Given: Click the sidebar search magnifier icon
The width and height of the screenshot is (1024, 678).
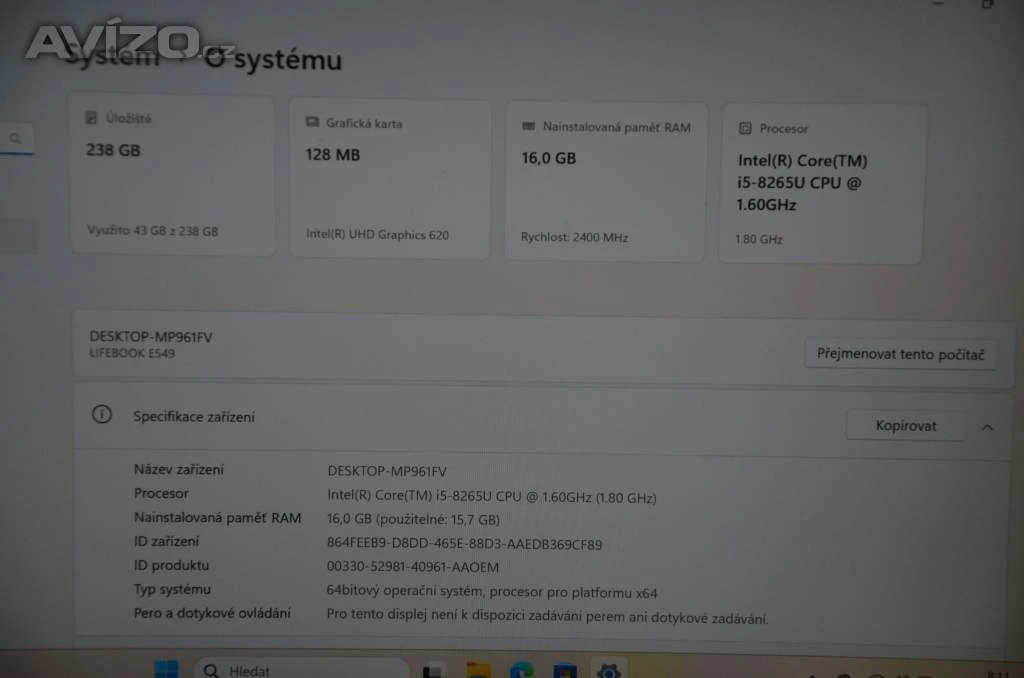Looking at the screenshot, I should pyautogui.click(x=16, y=138).
